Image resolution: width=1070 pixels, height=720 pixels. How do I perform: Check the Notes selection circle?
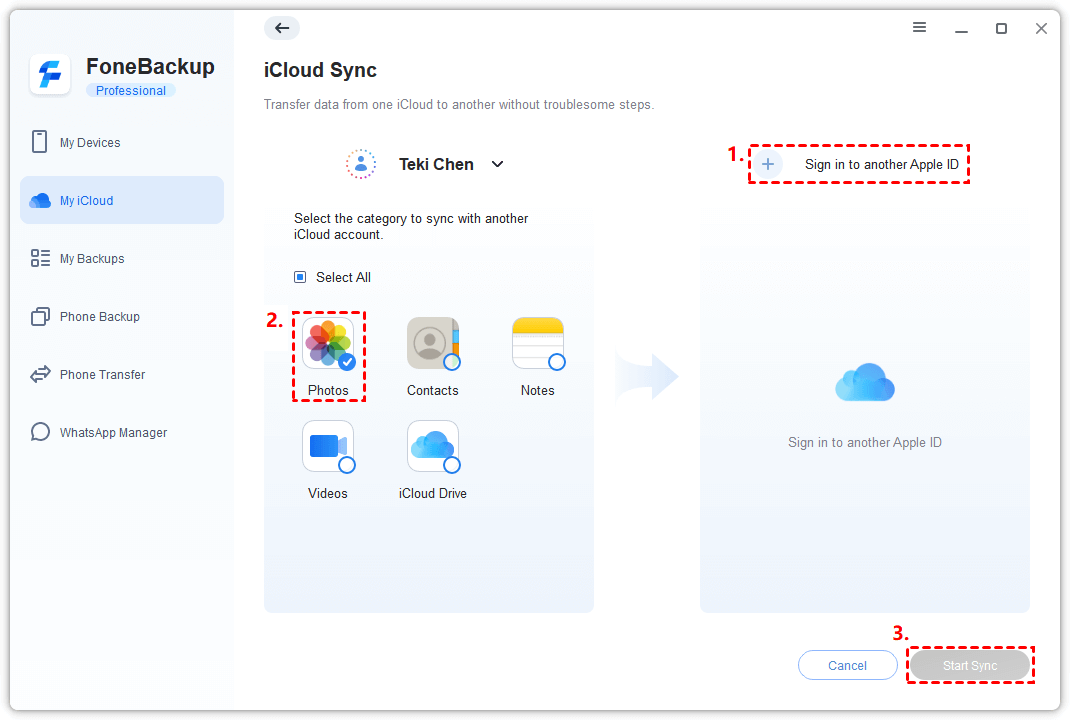tap(557, 362)
